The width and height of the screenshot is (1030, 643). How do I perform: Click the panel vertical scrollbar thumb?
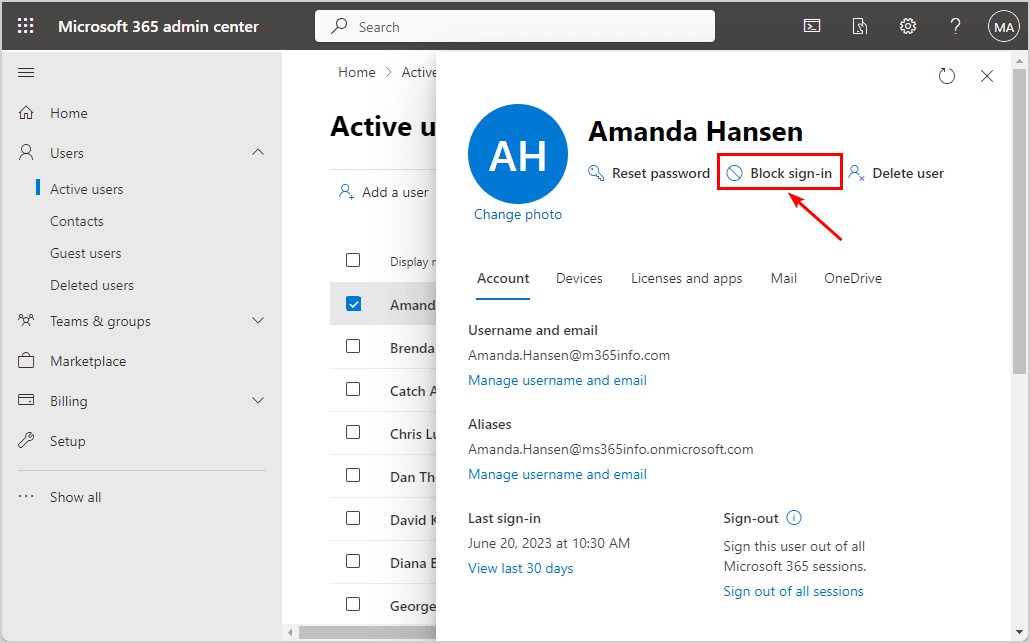click(x=1019, y=220)
